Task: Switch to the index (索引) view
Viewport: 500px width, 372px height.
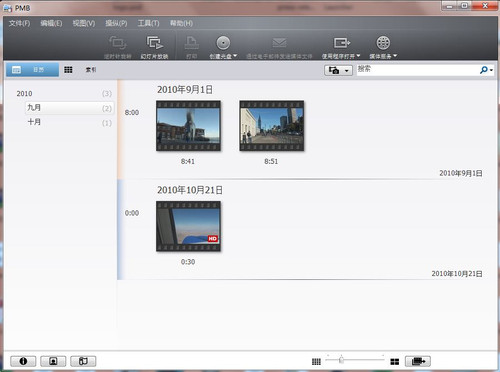Action: 91,70
